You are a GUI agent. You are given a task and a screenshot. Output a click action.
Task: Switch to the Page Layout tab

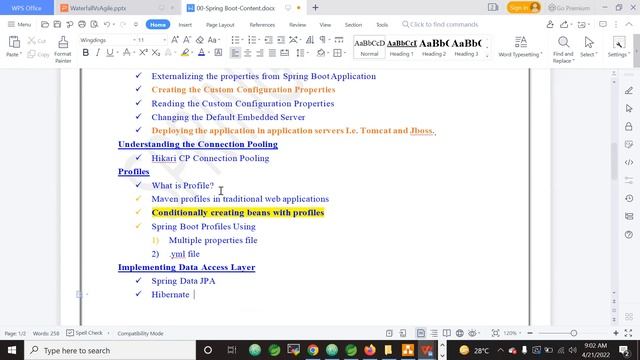coord(220,25)
